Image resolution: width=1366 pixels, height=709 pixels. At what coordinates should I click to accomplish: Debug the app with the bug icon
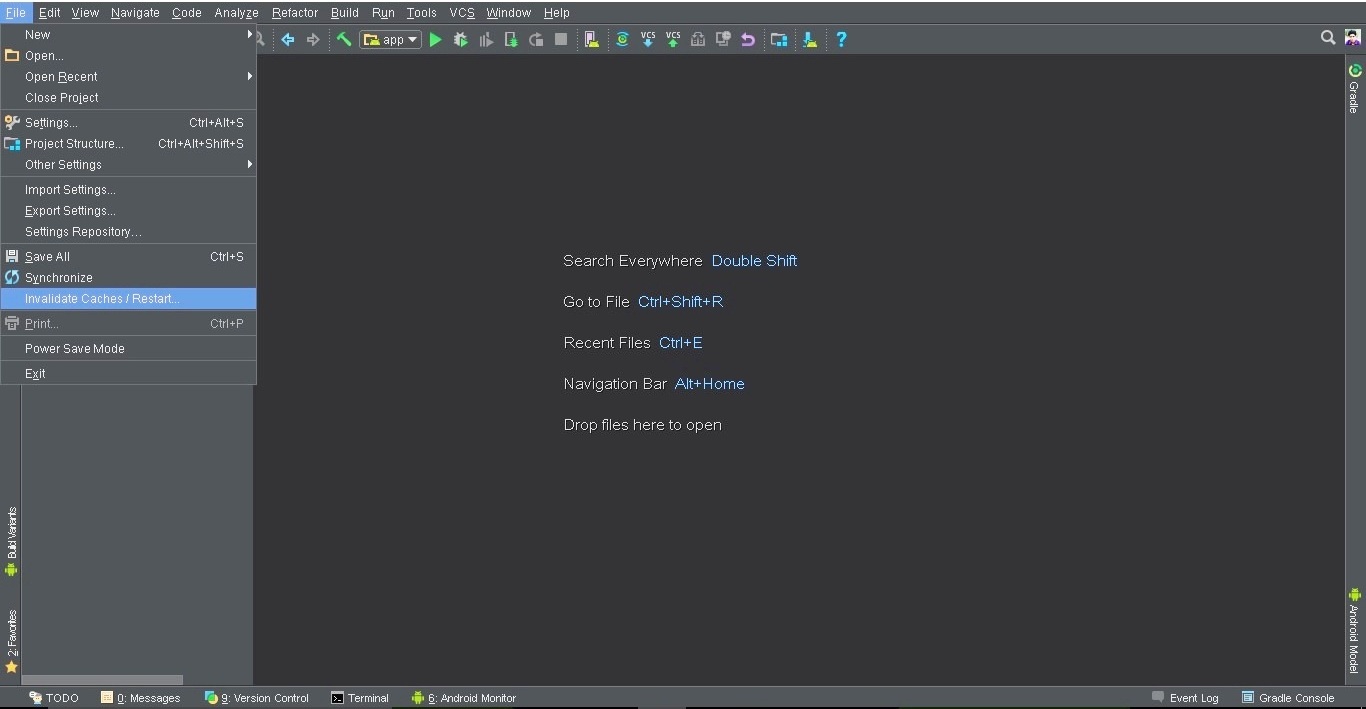(x=461, y=40)
